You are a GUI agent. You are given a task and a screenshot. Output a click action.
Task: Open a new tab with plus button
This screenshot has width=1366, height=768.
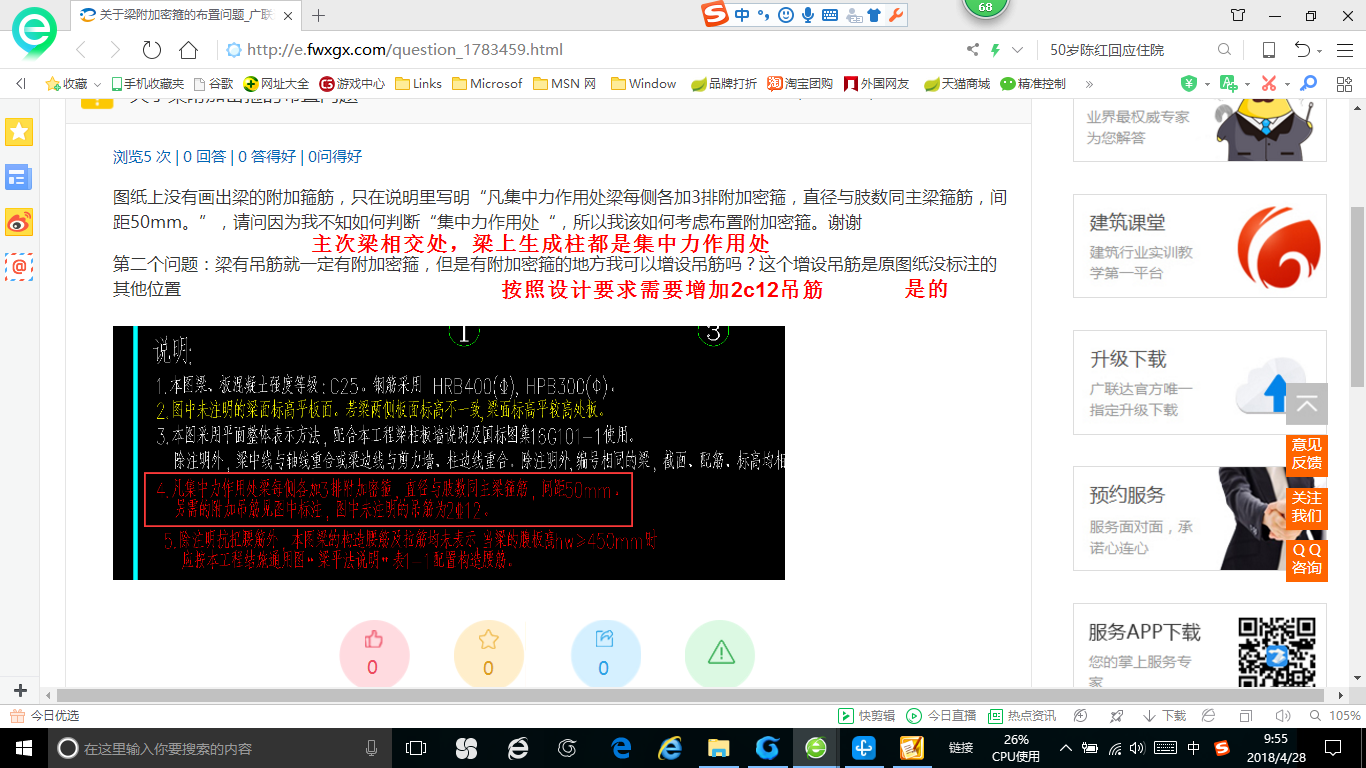319,15
